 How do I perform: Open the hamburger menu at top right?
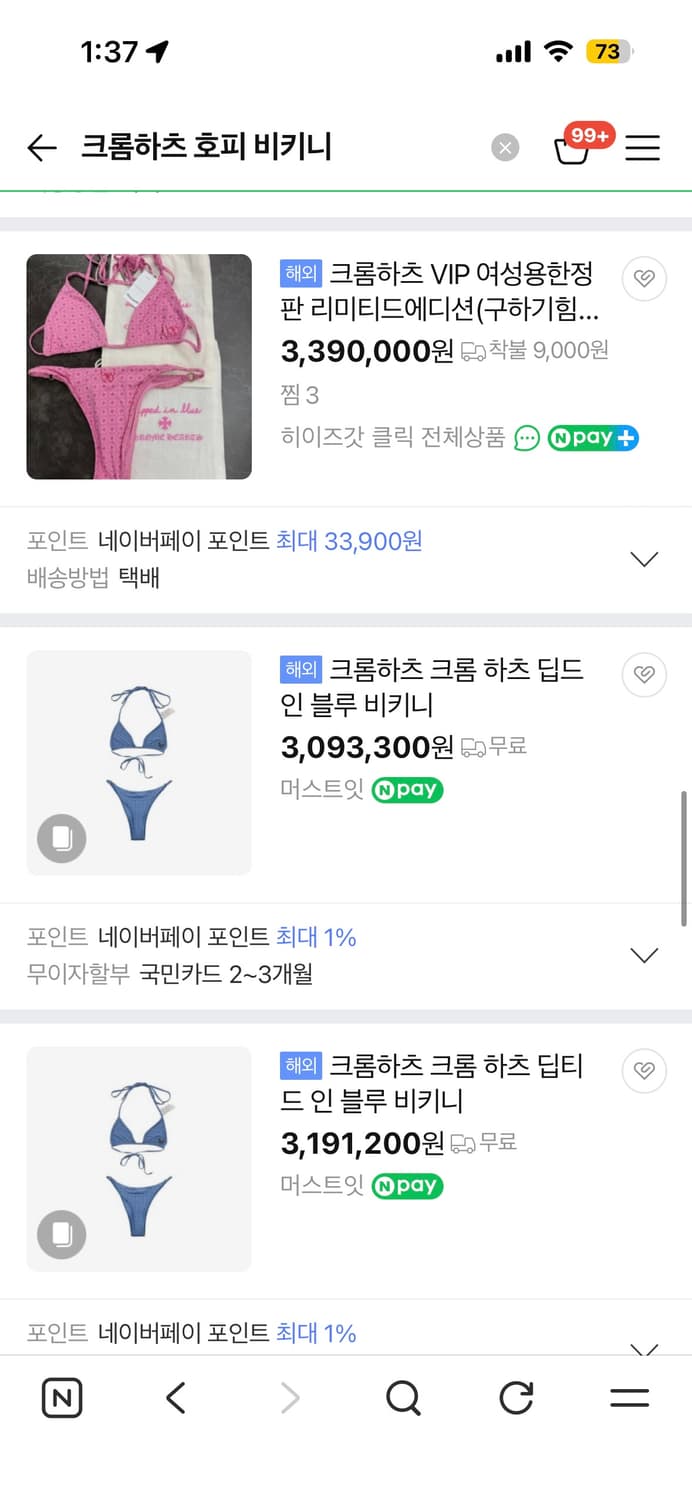[x=643, y=148]
